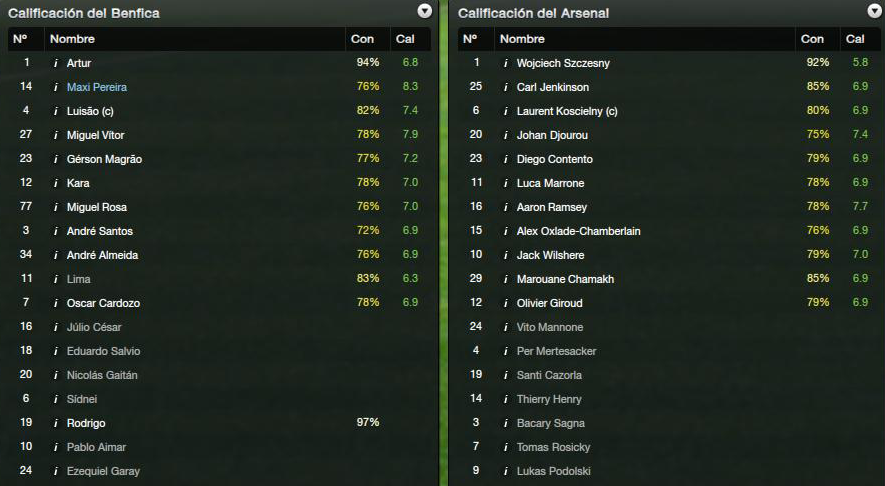Click Johan Djourou's 7.4 rating

860,134
